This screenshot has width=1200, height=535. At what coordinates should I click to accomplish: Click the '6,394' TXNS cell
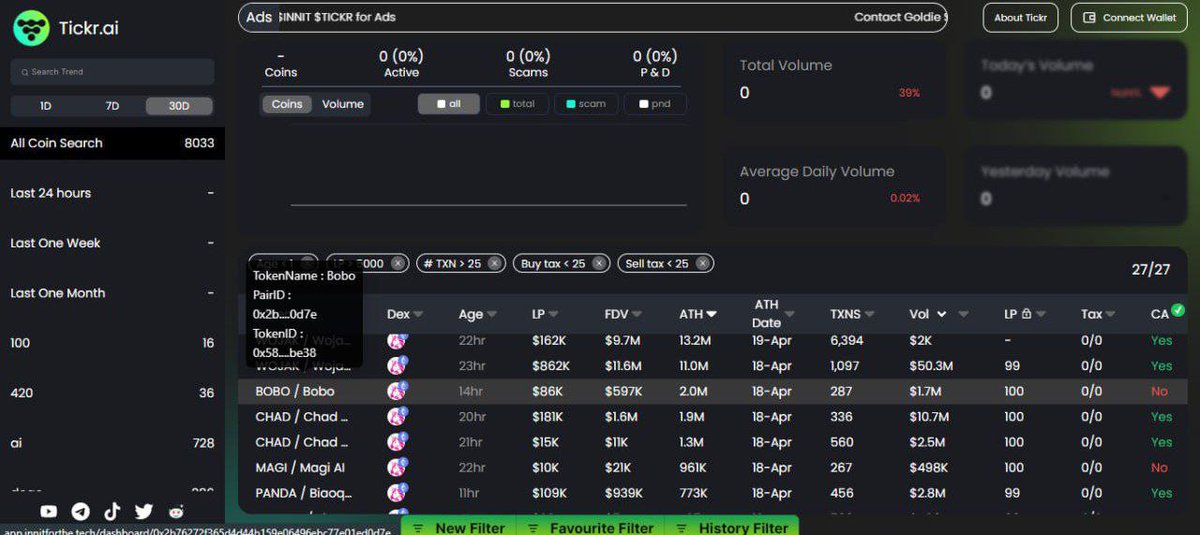pyautogui.click(x=847, y=341)
